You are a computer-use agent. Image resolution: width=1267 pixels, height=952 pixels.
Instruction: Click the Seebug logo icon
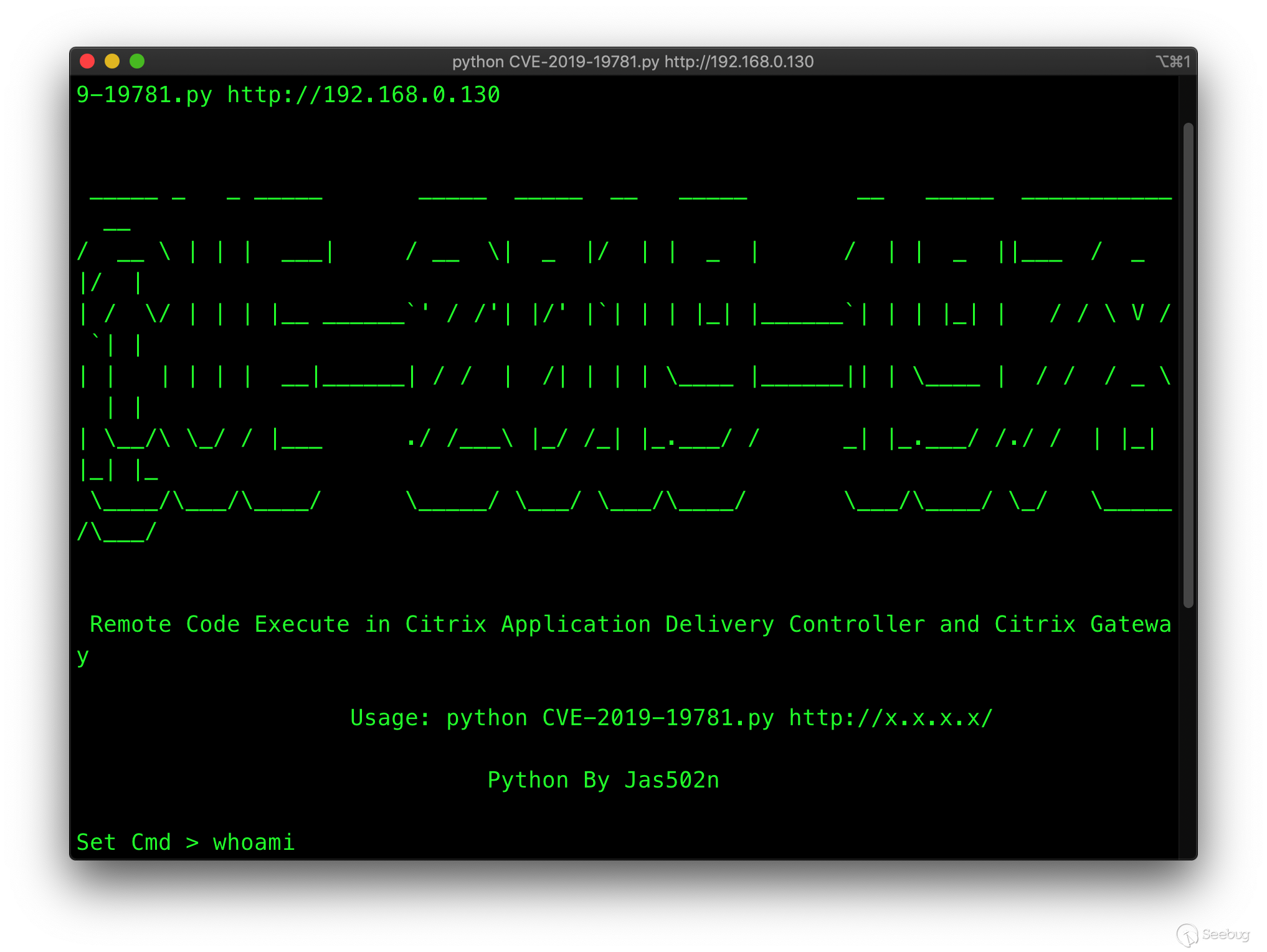tap(1187, 935)
